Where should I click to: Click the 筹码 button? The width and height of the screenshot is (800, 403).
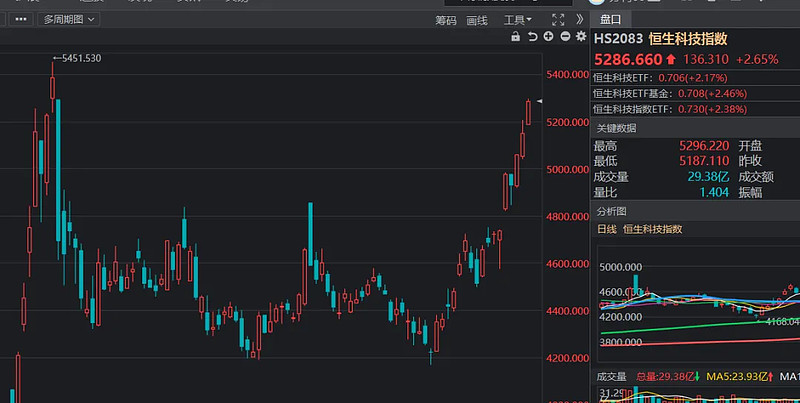(x=445, y=20)
